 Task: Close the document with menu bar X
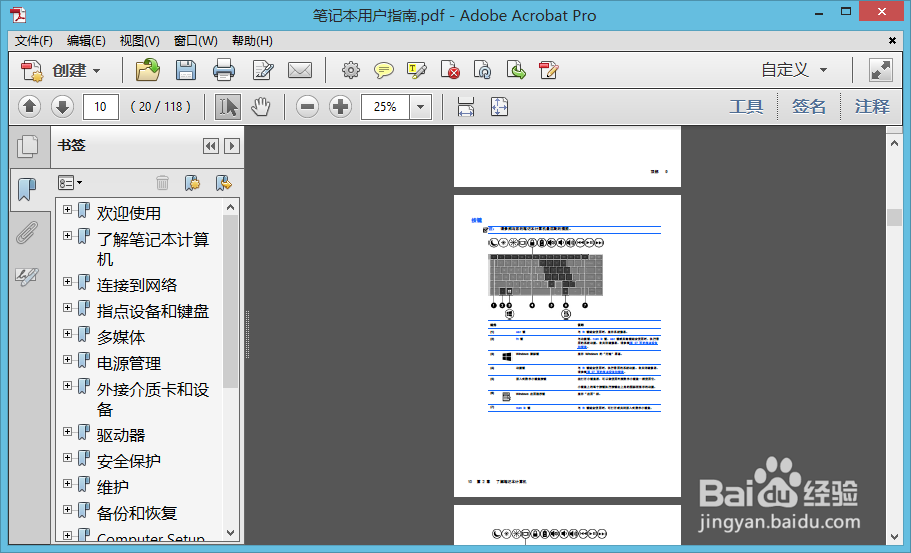pyautogui.click(x=892, y=40)
